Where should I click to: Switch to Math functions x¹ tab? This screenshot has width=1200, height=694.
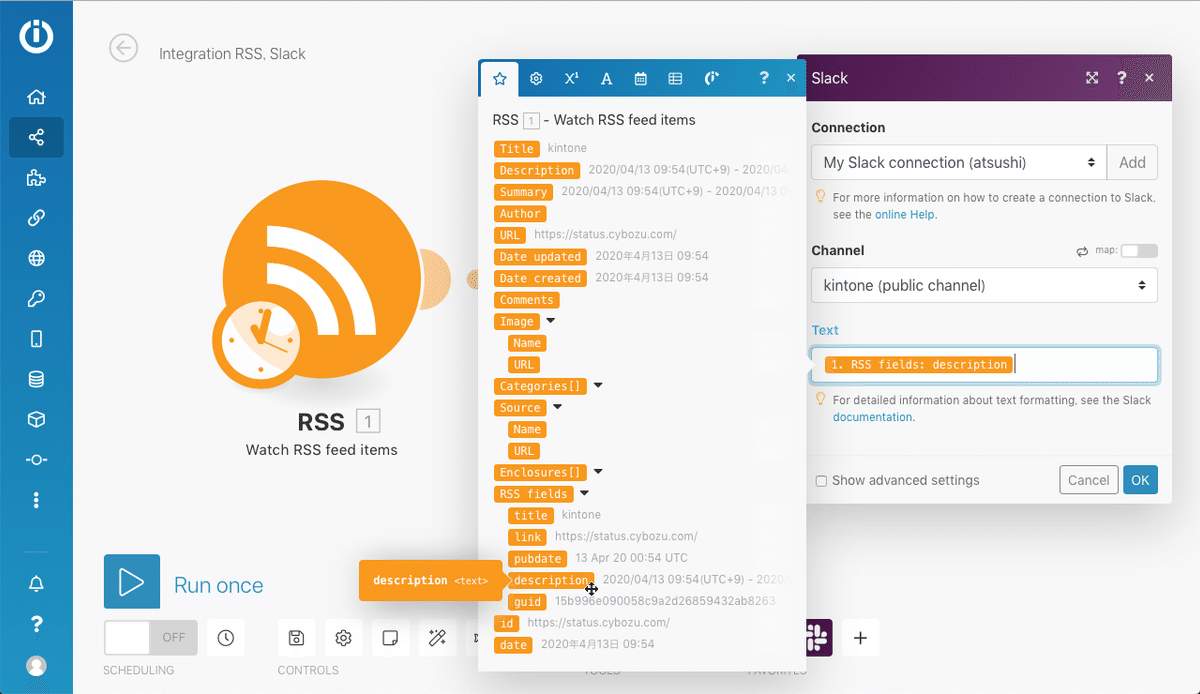tap(571, 78)
